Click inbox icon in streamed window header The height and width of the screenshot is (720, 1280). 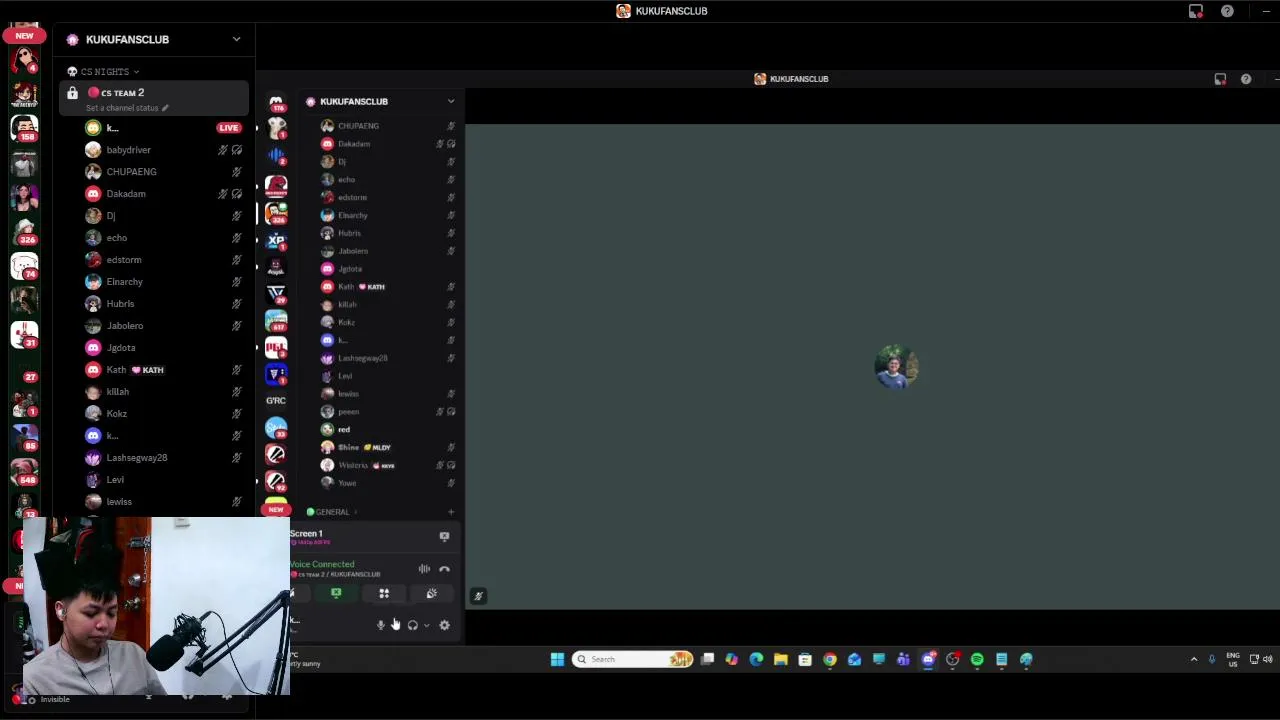pos(1220,79)
